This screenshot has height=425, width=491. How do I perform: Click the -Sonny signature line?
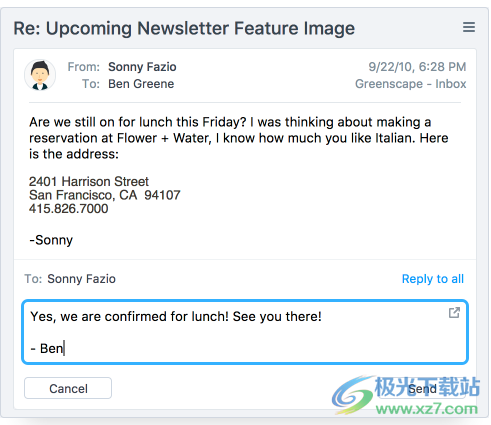51,240
